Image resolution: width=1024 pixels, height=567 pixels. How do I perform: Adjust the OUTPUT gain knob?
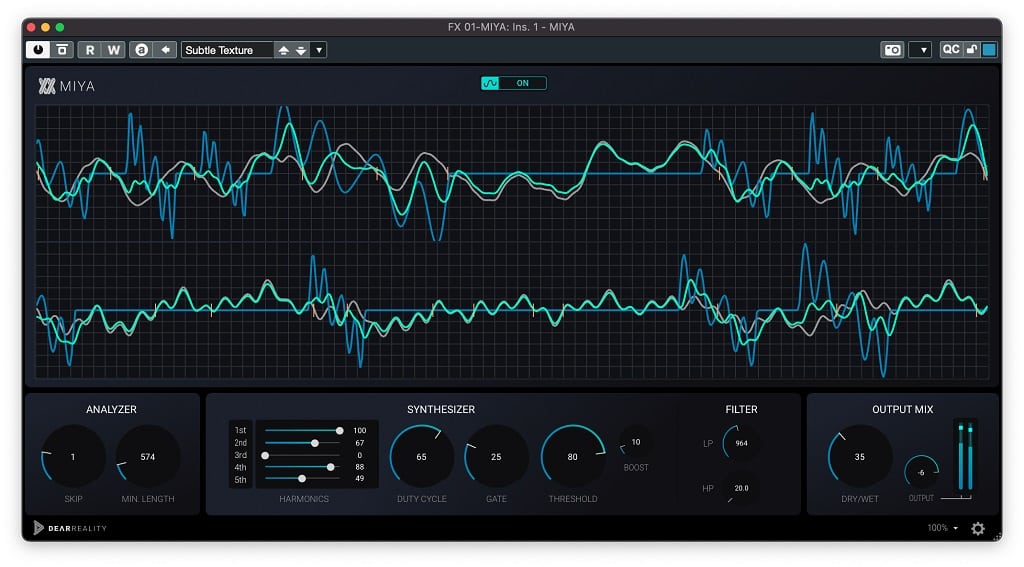pyautogui.click(x=921, y=472)
